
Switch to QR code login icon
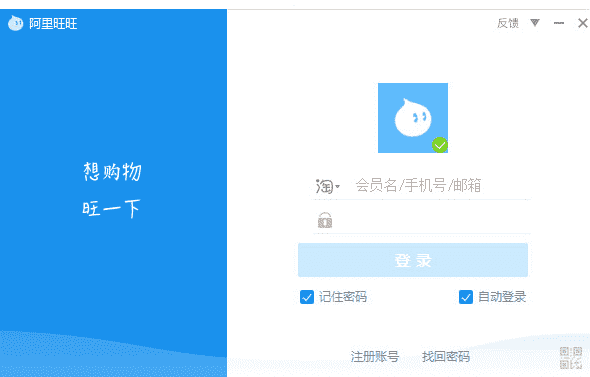(x=571, y=357)
